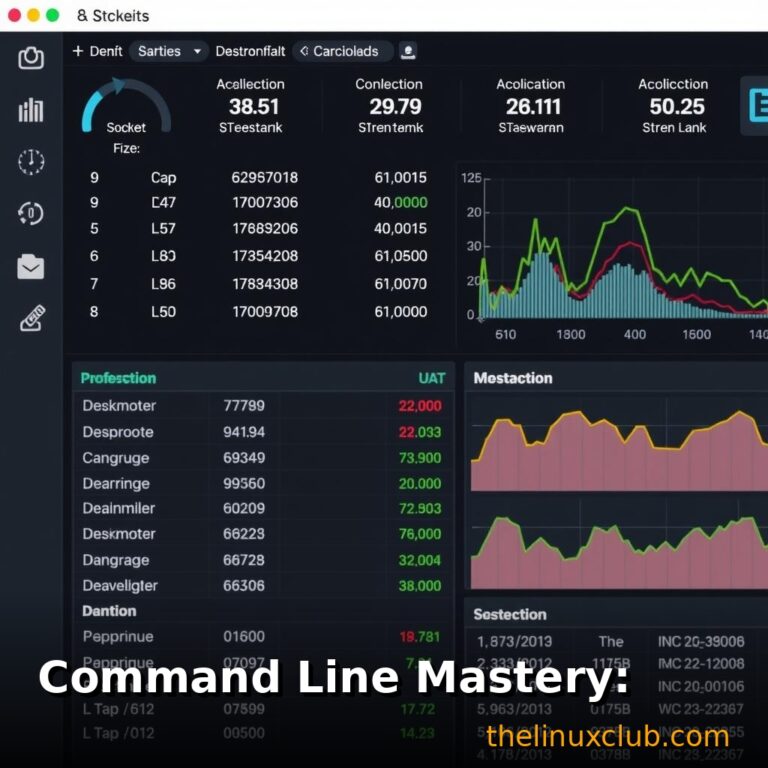Viewport: 768px width, 768px height.
Task: Select the Conlection 29.79 stat
Action: (x=390, y=106)
